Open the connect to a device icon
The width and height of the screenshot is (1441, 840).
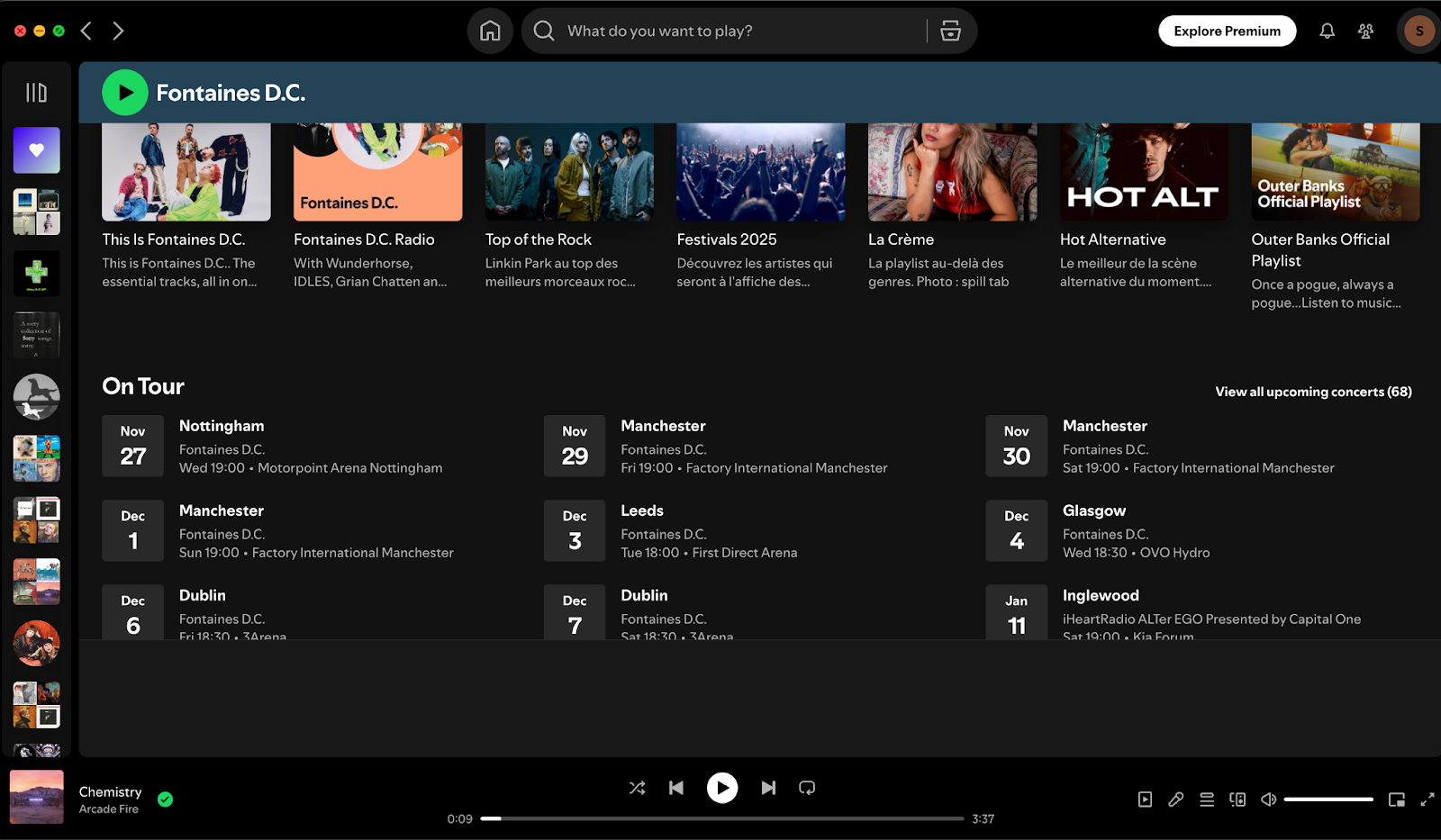coord(1237,799)
